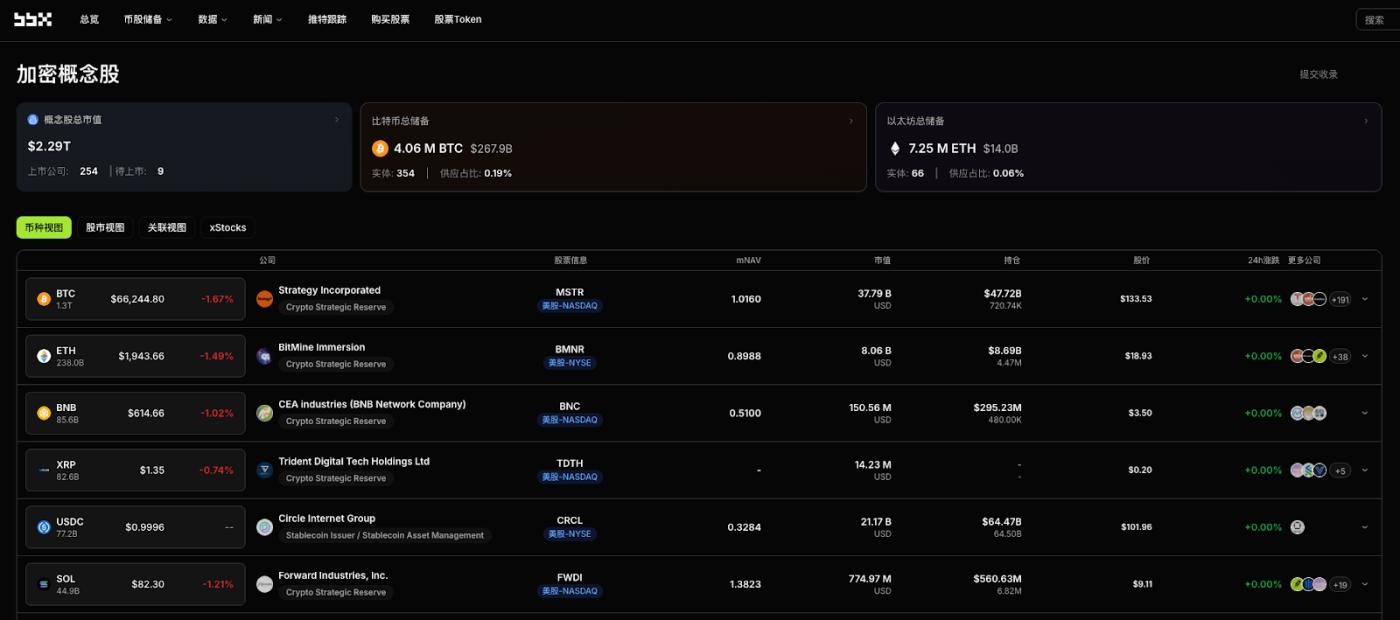
Task: Click the +191 more companies badge
Action: 1340,299
